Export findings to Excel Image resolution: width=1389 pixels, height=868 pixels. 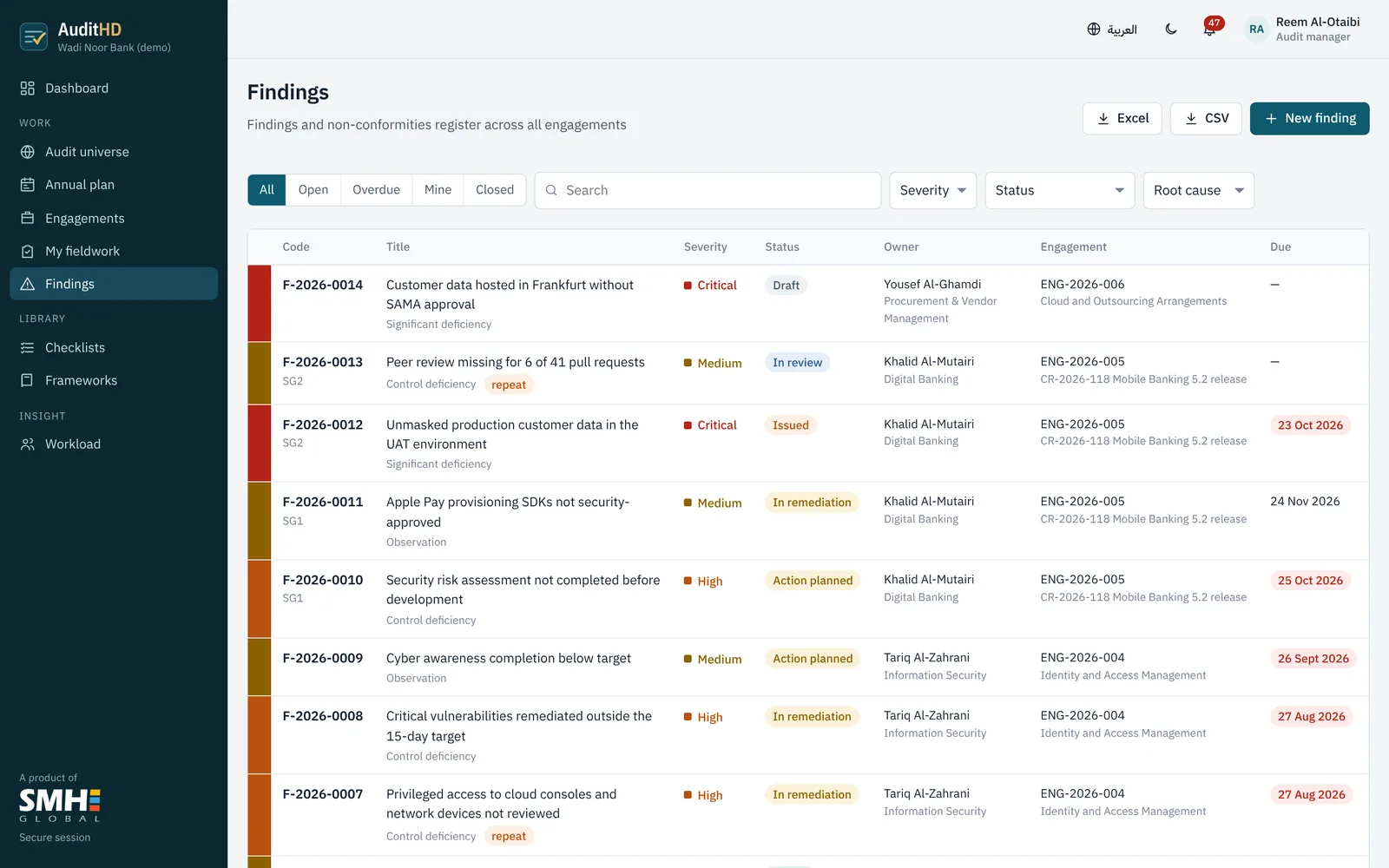click(x=1122, y=119)
